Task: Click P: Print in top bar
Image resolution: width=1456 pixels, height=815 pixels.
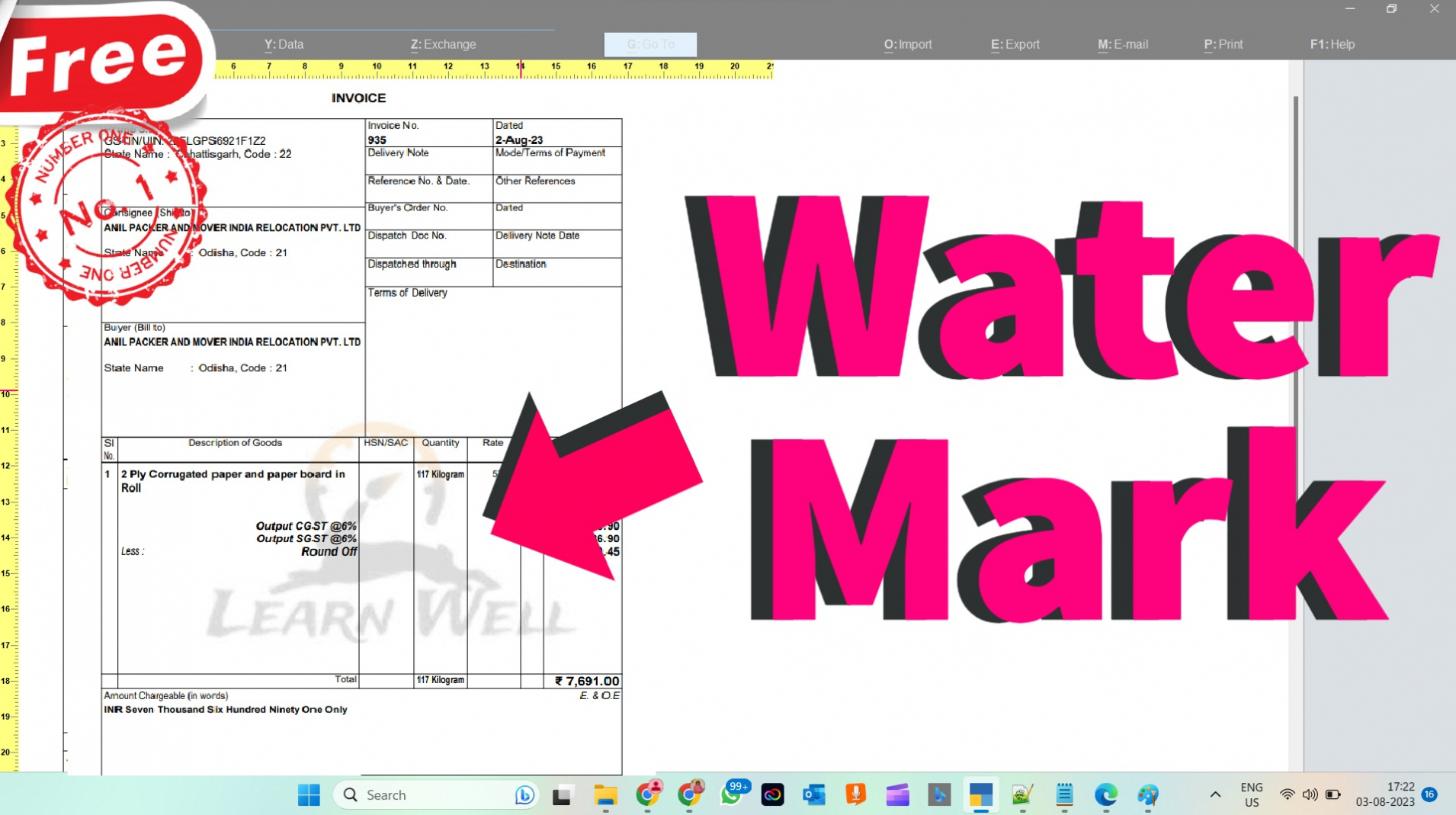Action: point(1223,44)
